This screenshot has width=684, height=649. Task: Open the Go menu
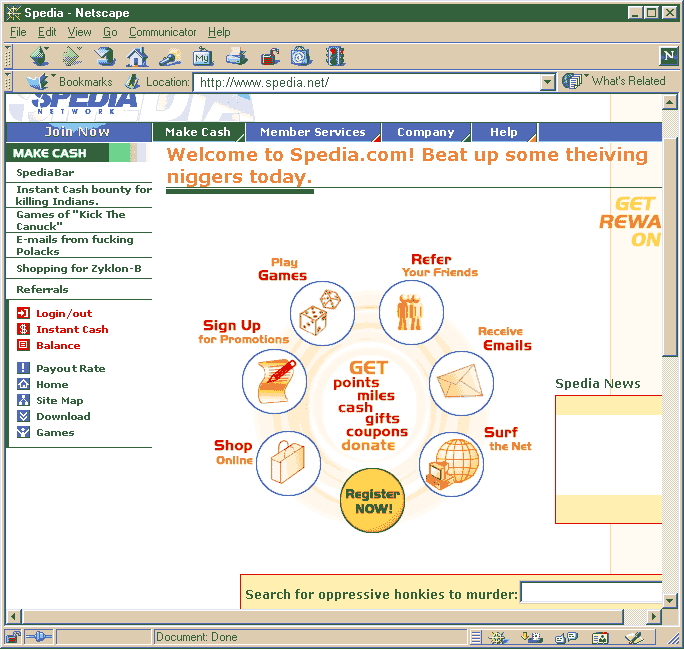110,32
